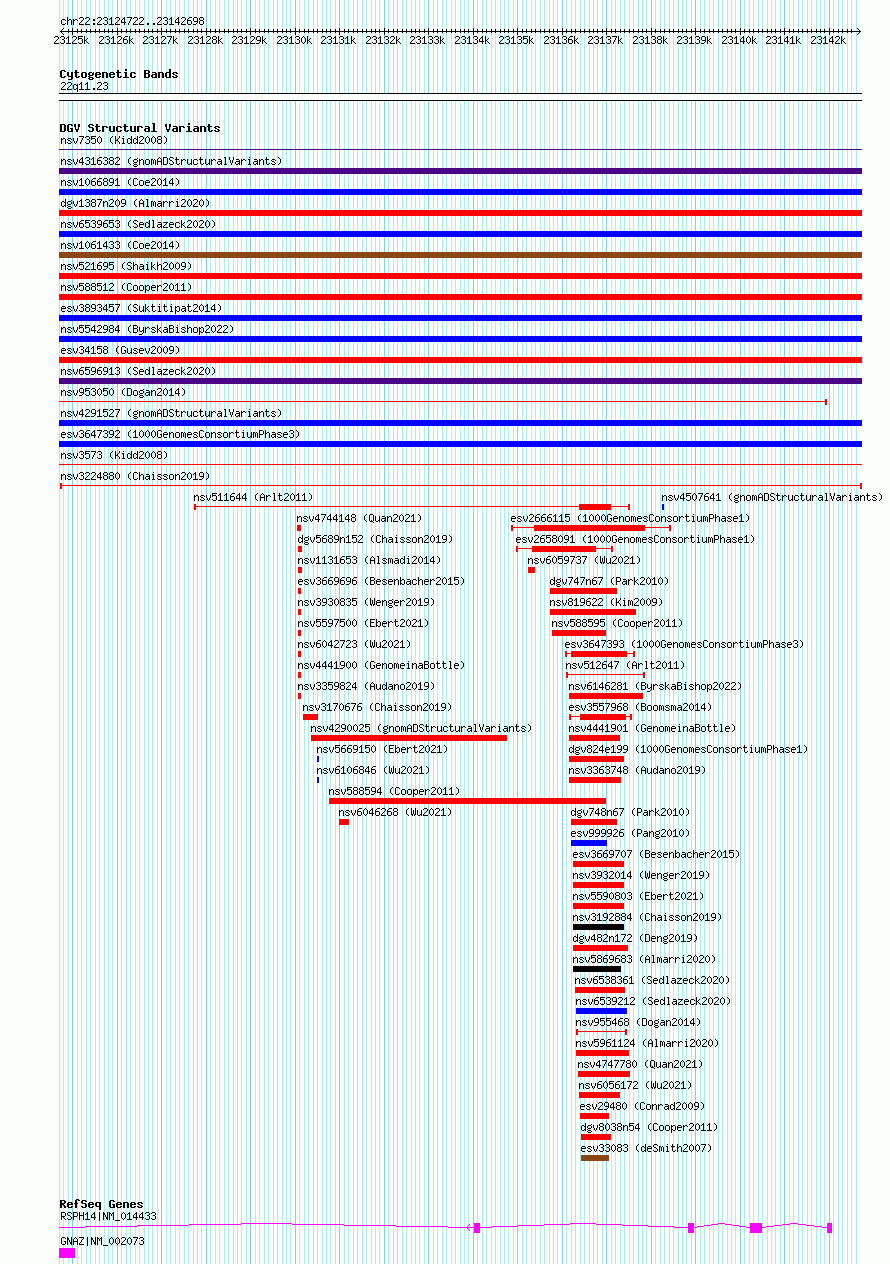The height and width of the screenshot is (1264, 890).
Task: Click the Cytogenetic Bands track title
Action: pos(119,74)
